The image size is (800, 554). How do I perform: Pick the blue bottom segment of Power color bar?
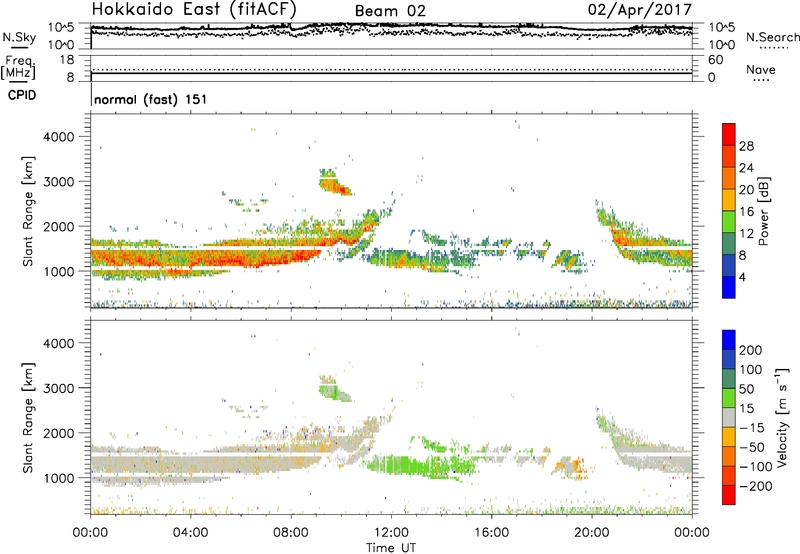pyautogui.click(x=729, y=287)
